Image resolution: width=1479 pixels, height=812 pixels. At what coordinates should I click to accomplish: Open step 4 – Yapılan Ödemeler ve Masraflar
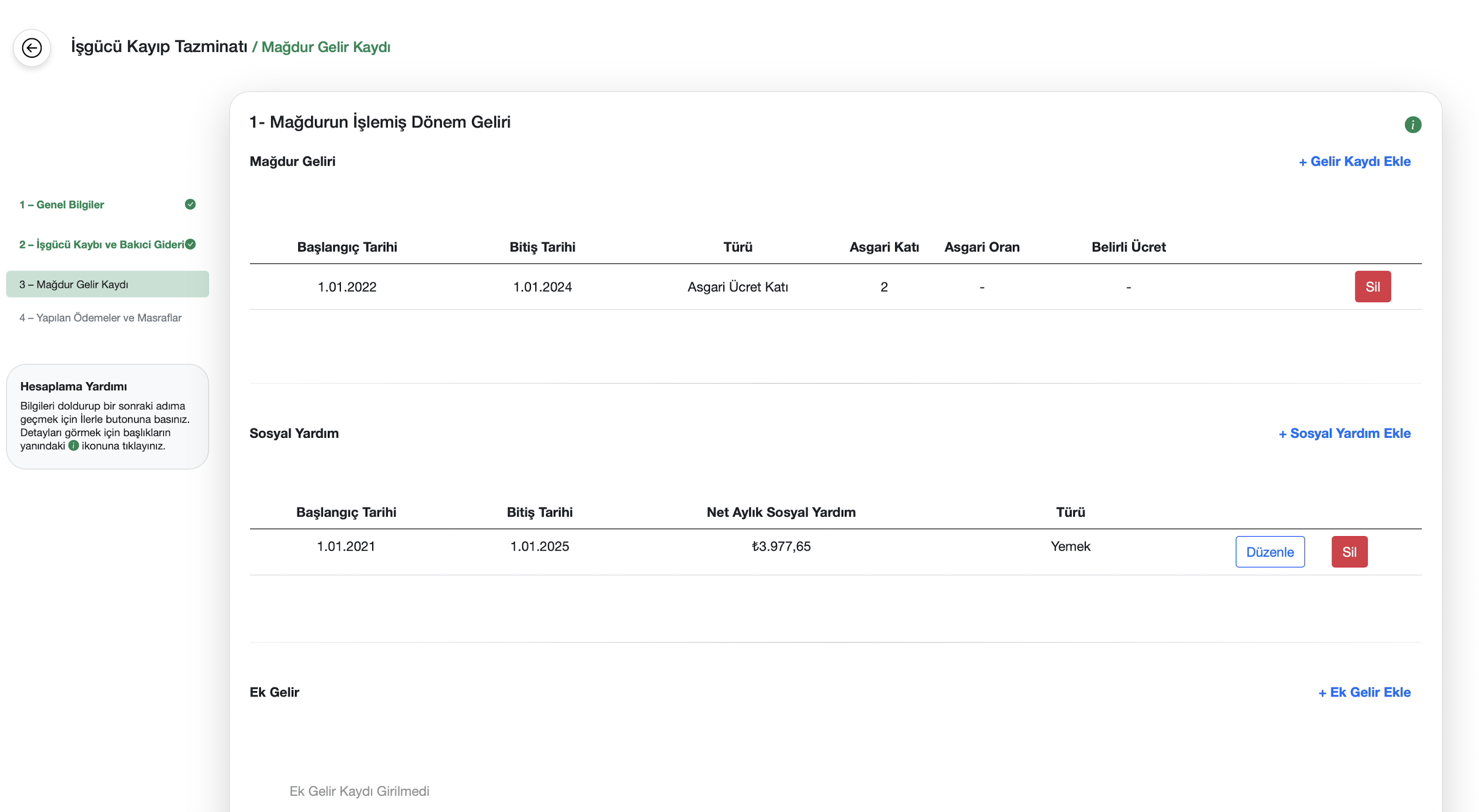[100, 318]
